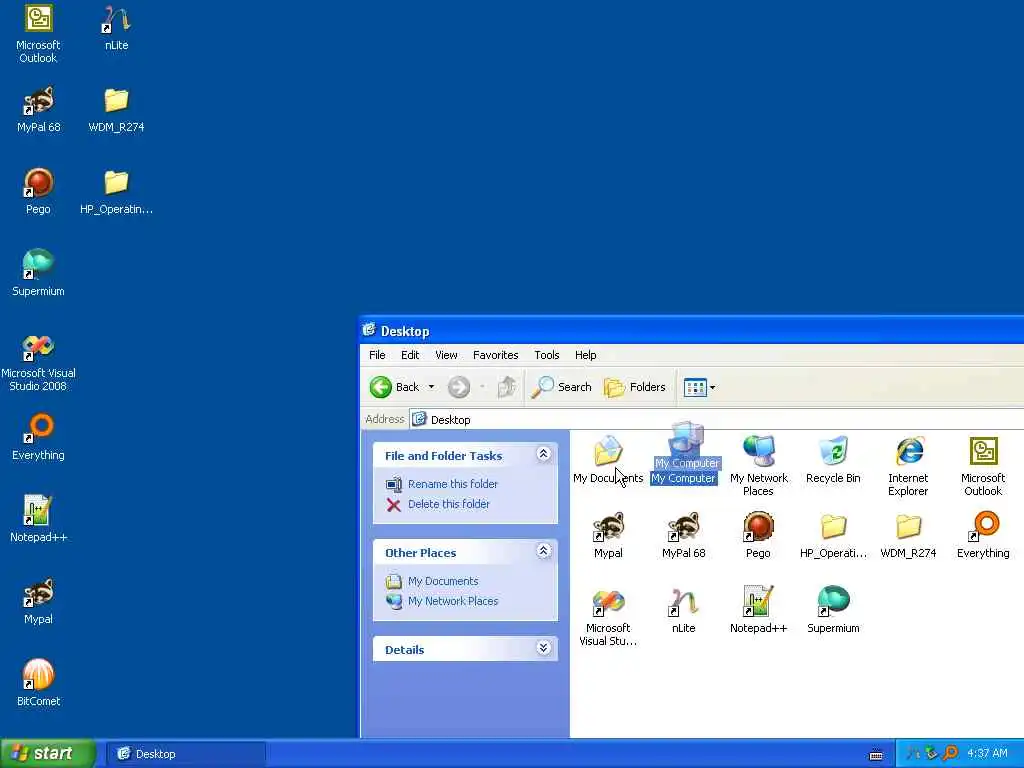Open the Tools menu
Viewport: 1024px width, 768px height.
tap(547, 355)
